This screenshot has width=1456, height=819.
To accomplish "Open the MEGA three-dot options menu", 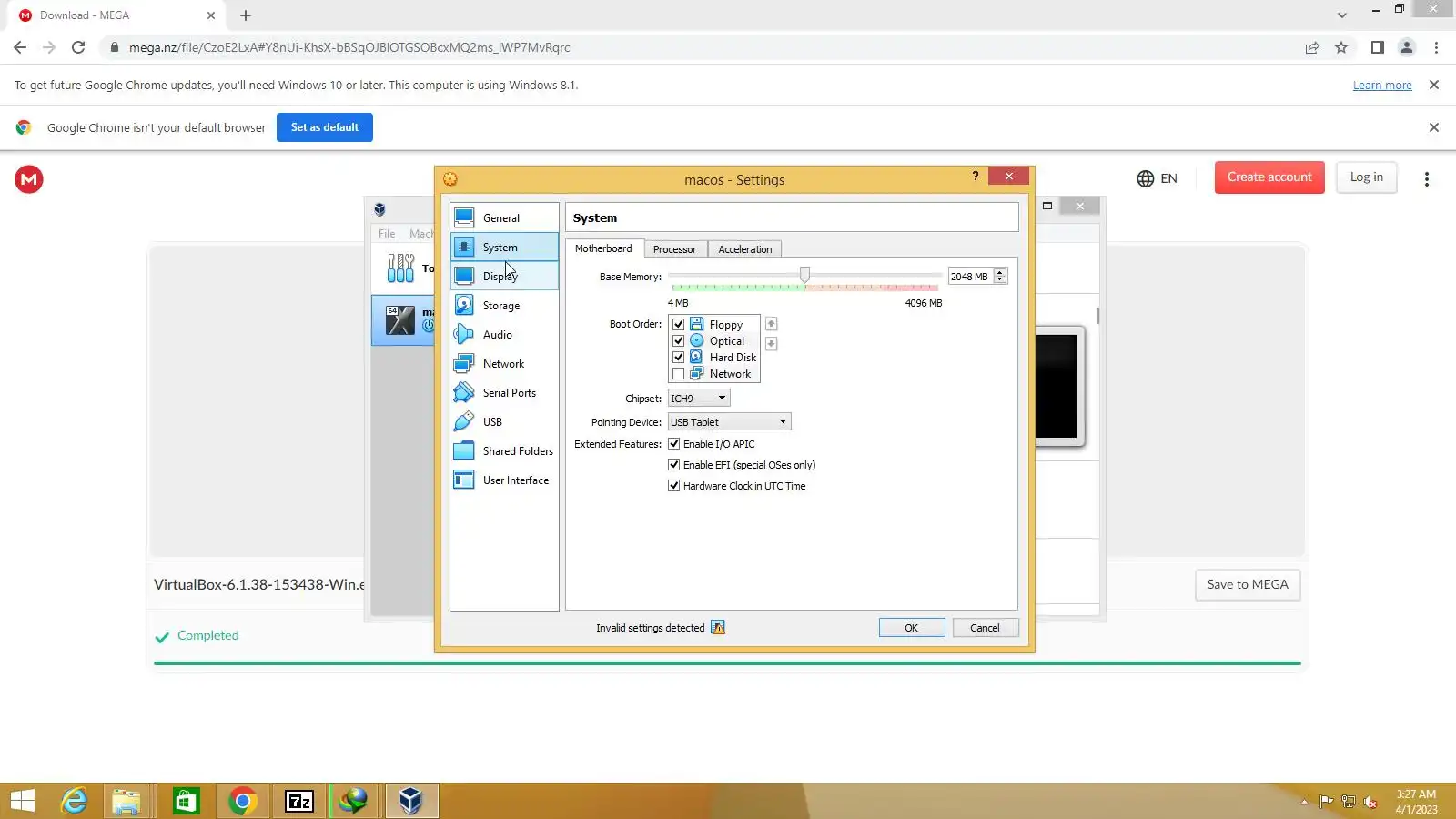I will point(1427,179).
